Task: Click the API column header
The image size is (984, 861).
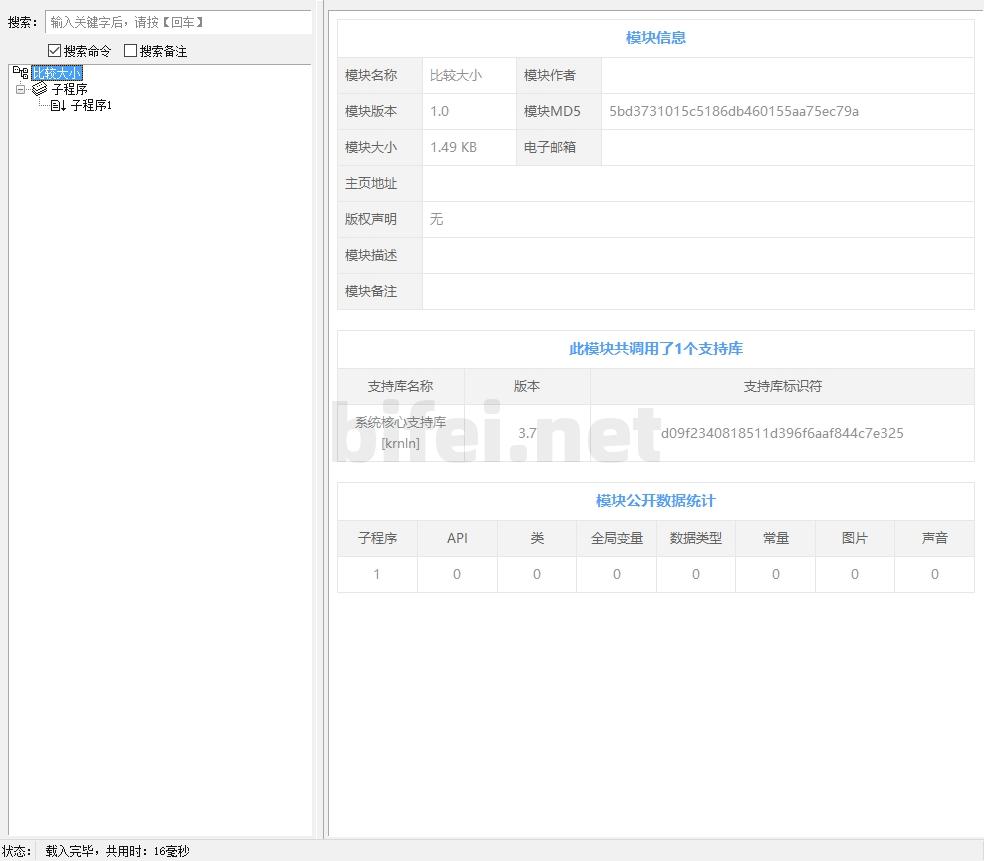Action: tap(457, 538)
